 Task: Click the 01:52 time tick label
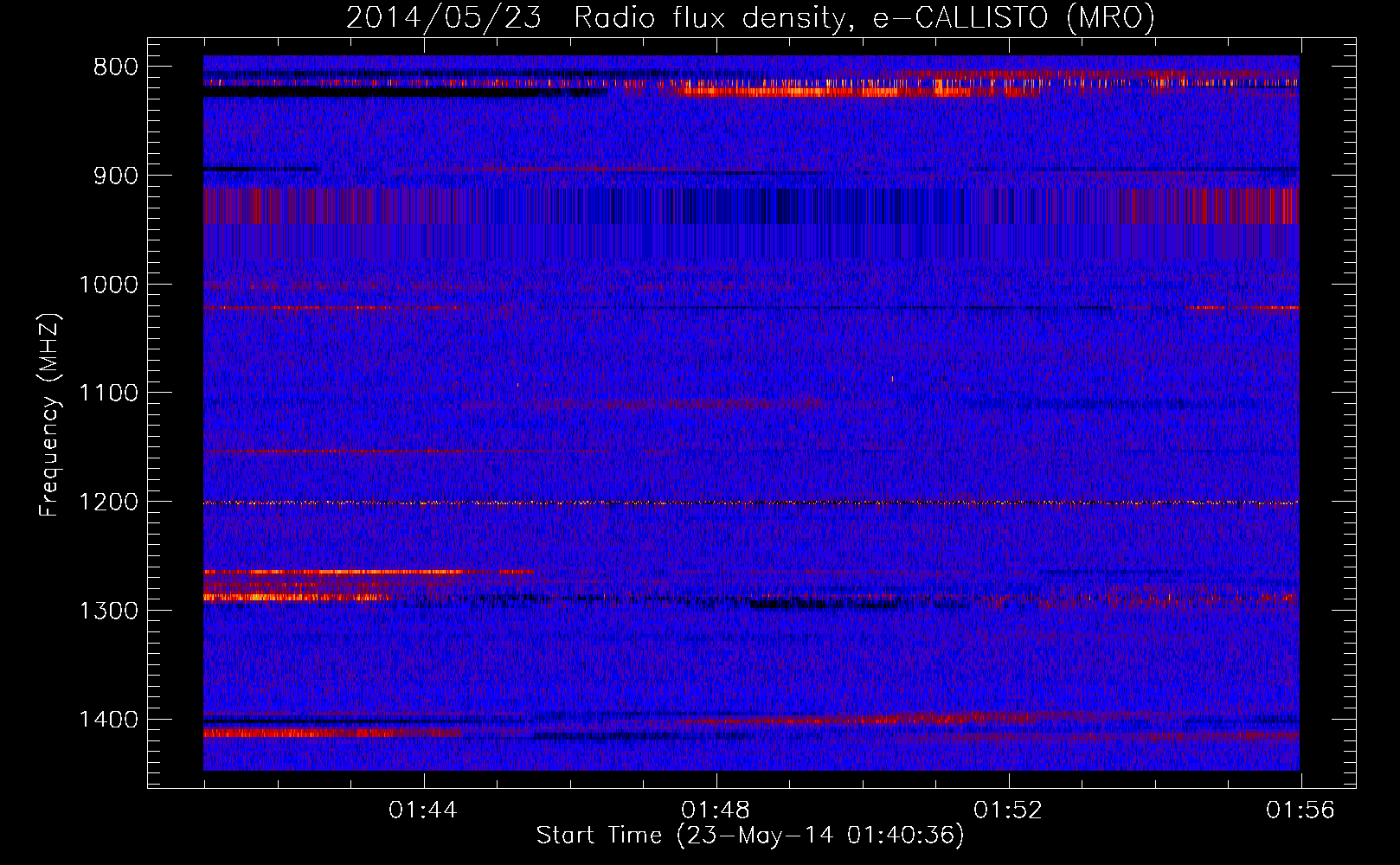click(x=1008, y=811)
